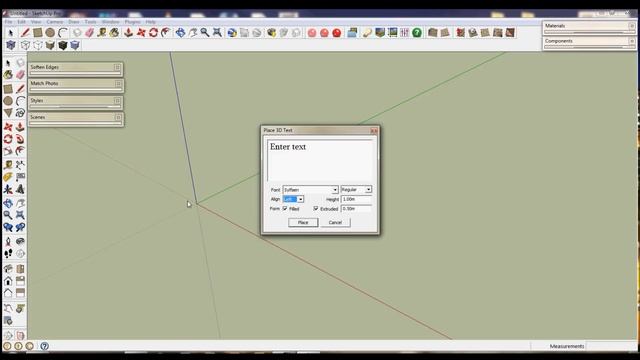The width and height of the screenshot is (640, 360).
Task: Select the Dimension tool in left palette
Action: point(20,165)
